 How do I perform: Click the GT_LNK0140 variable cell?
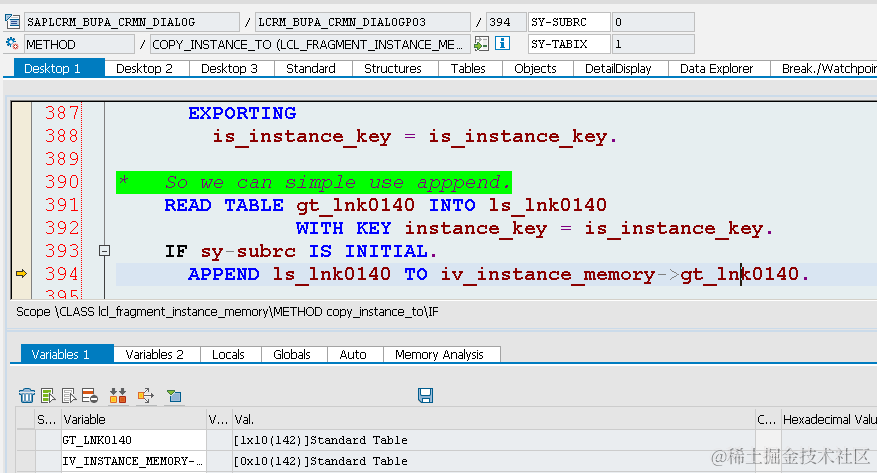[133, 440]
